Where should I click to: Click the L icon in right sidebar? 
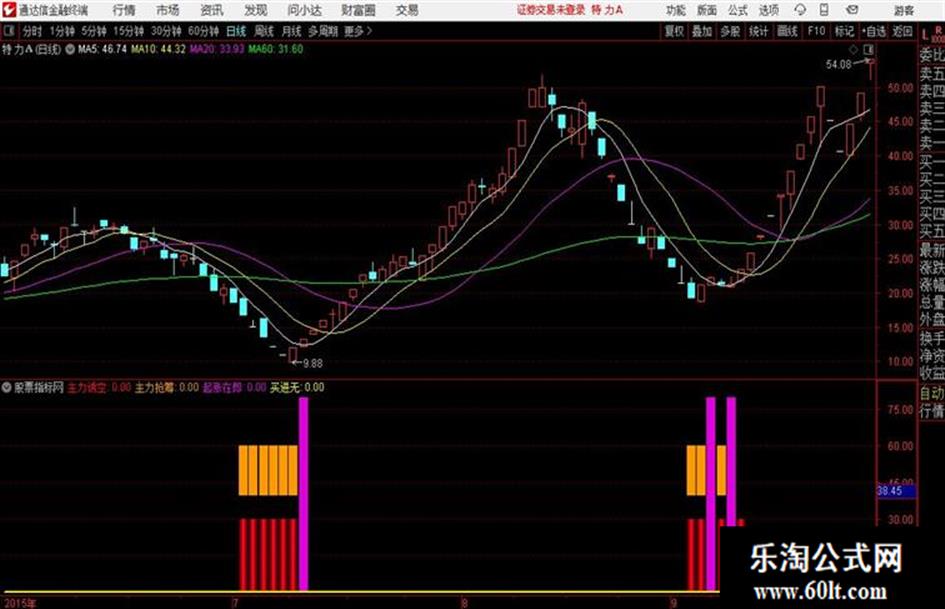(x=925, y=35)
